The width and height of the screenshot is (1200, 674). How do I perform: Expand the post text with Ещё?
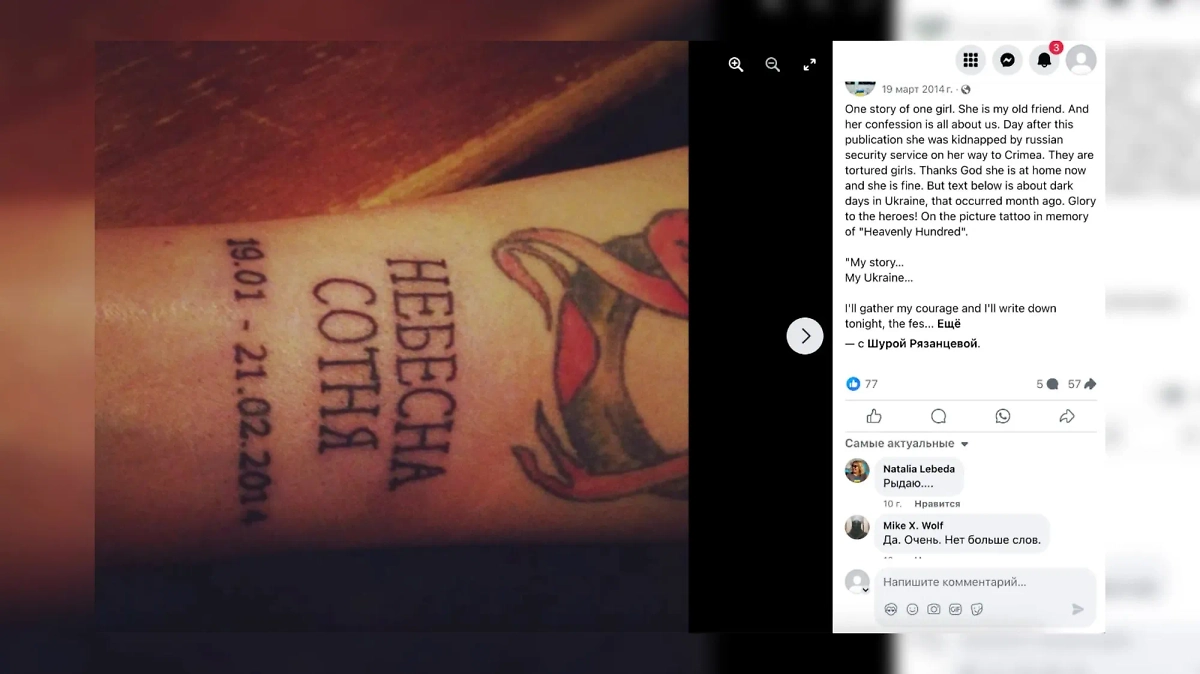point(948,324)
